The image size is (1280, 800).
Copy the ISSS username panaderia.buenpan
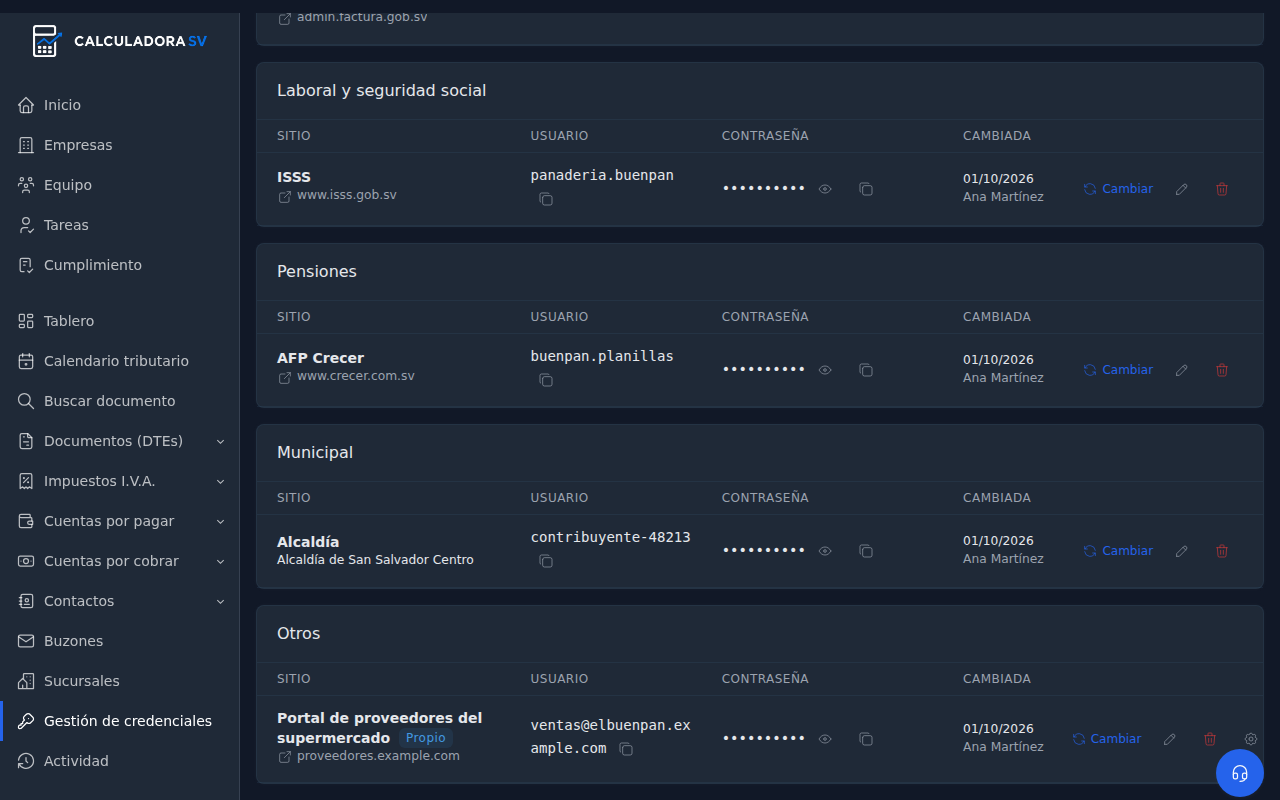click(x=546, y=199)
